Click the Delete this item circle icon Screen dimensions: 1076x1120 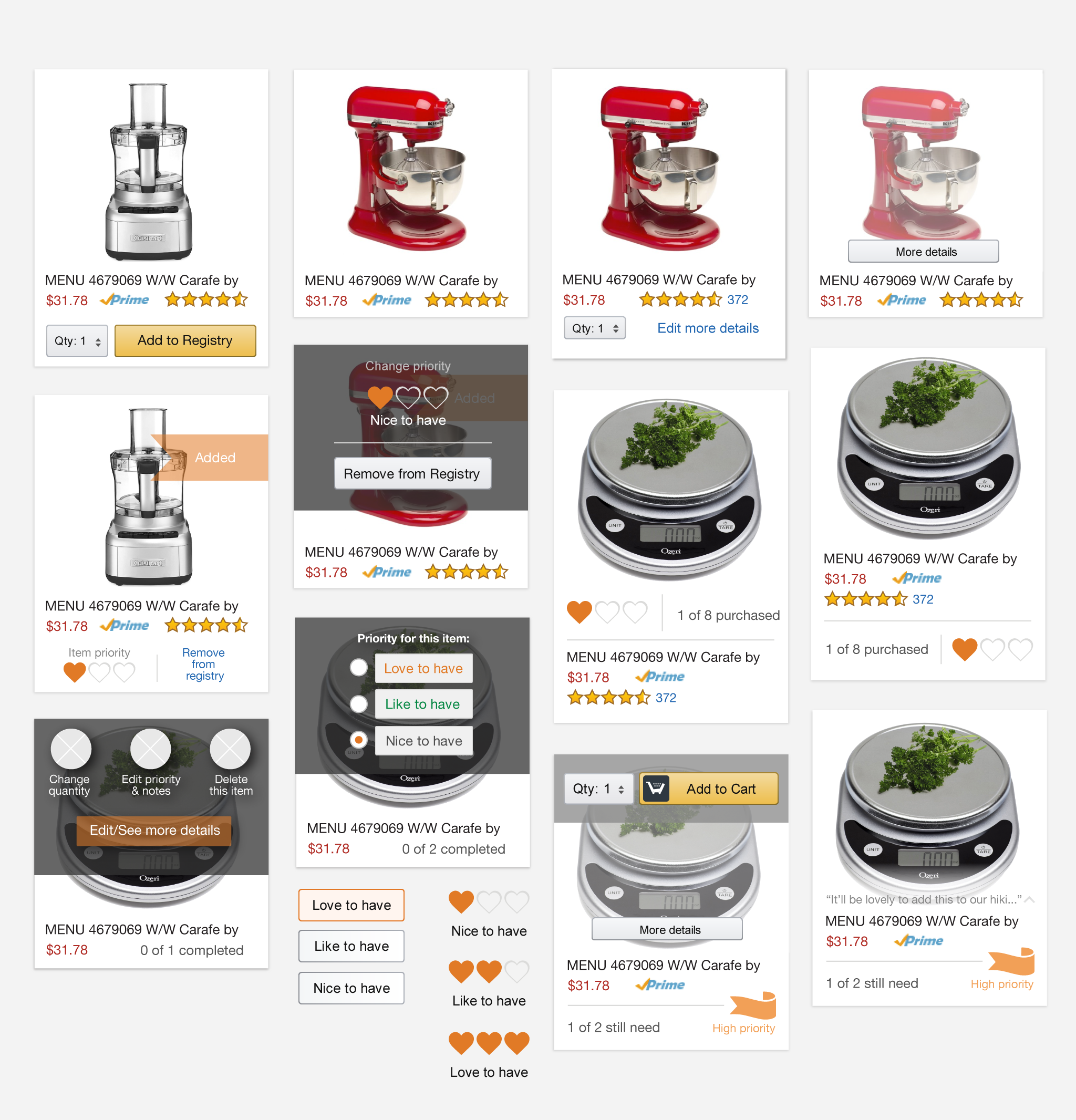click(x=230, y=749)
